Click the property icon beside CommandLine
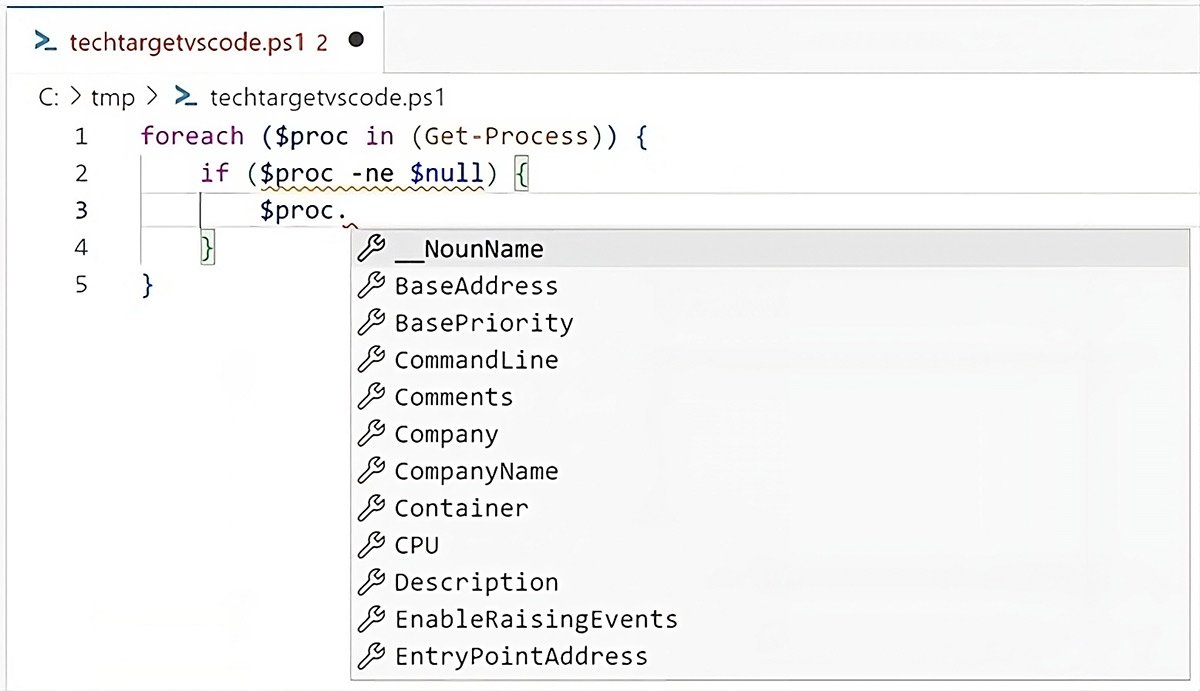 pos(371,360)
